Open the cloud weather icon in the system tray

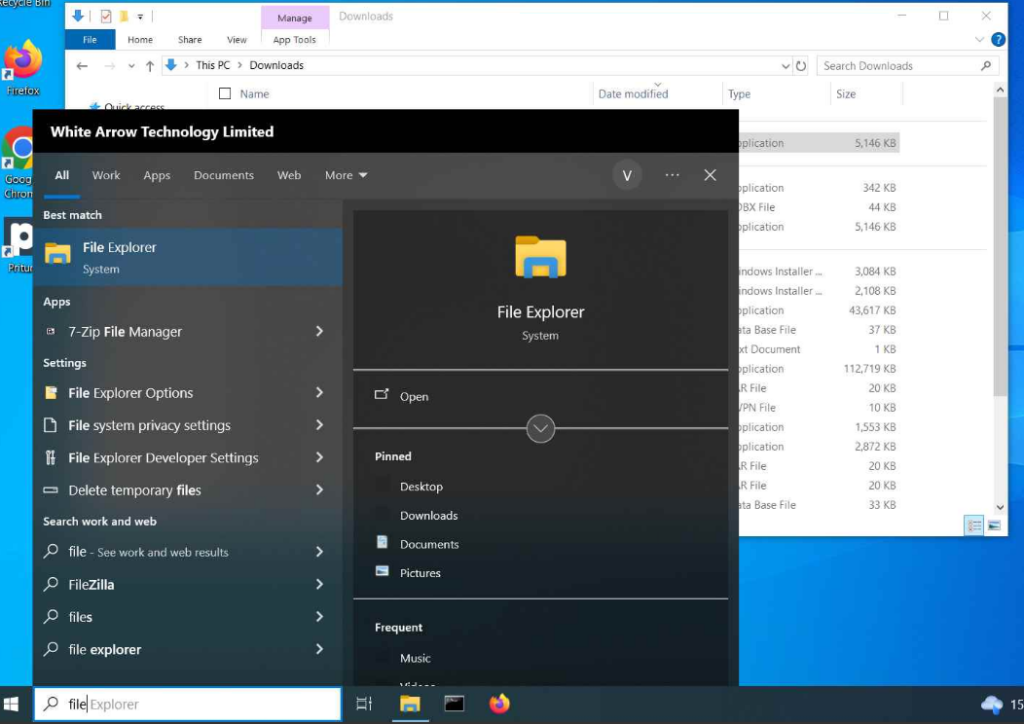click(991, 704)
